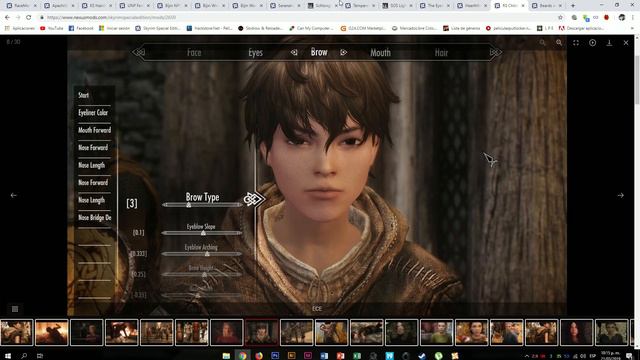Toggle the thumbnail grid icon
The width and height of the screenshot is (640, 360).
pyautogui.click(x=15, y=309)
